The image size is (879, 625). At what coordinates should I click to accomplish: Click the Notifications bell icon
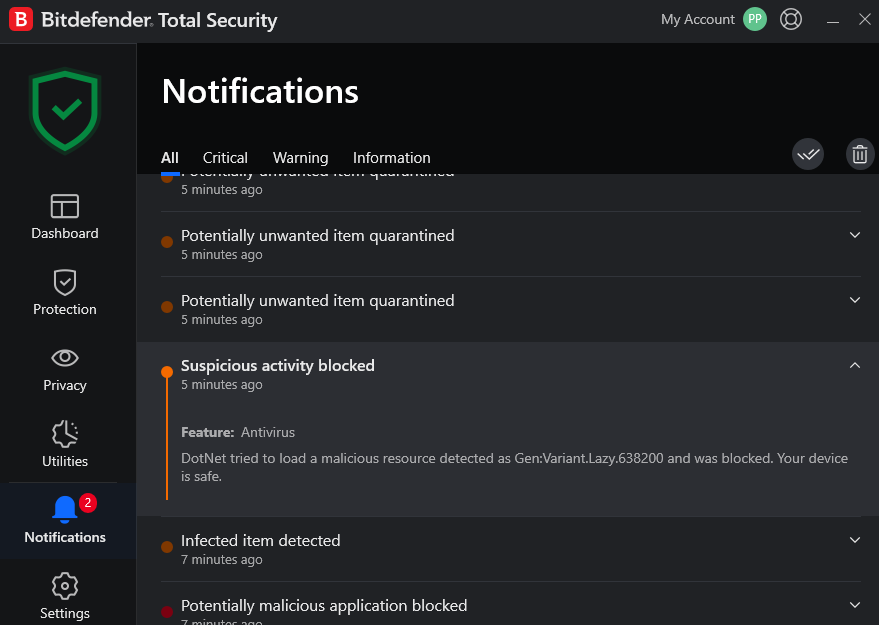[x=65, y=510]
